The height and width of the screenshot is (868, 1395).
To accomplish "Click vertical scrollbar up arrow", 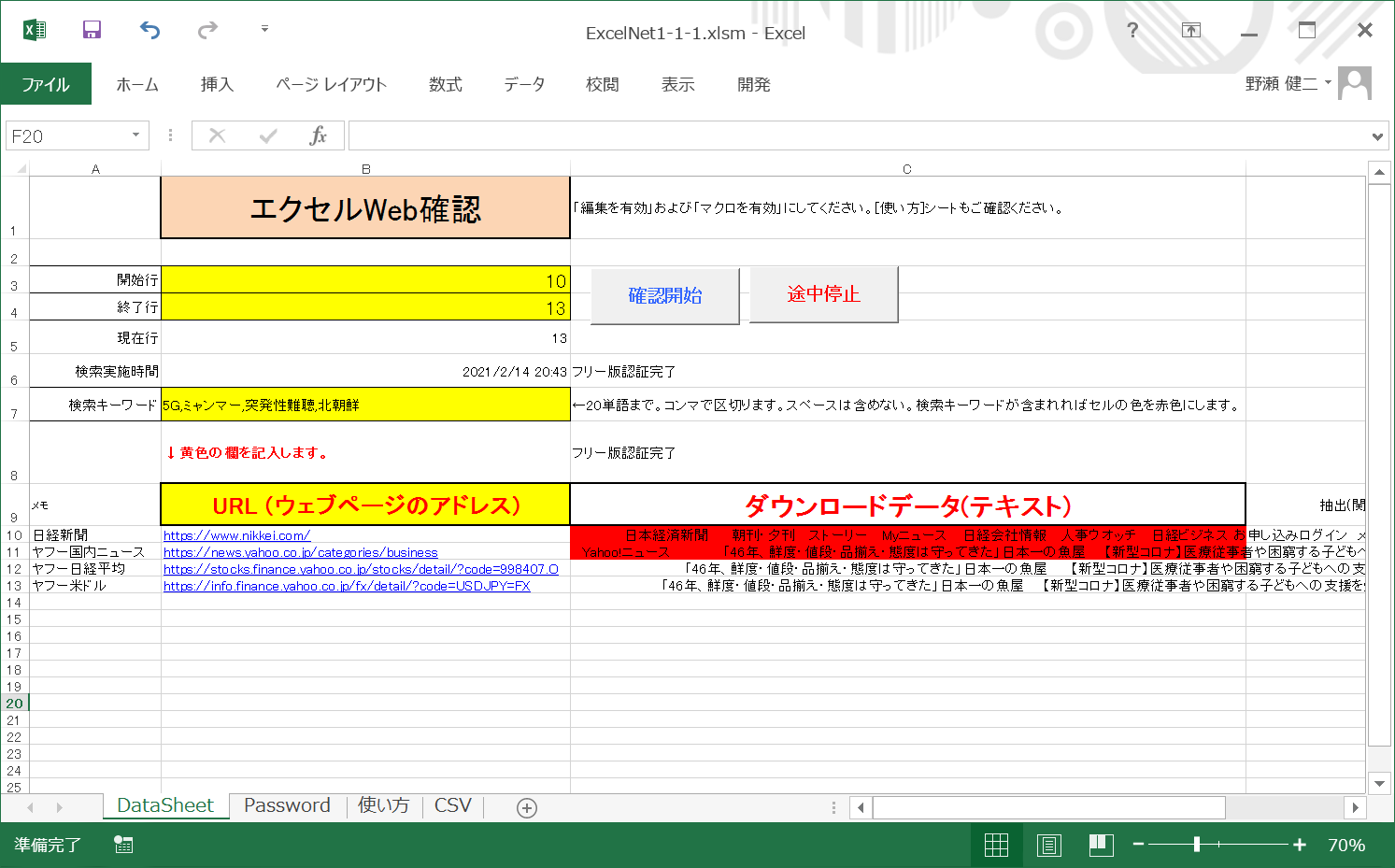I will tap(1379, 172).
